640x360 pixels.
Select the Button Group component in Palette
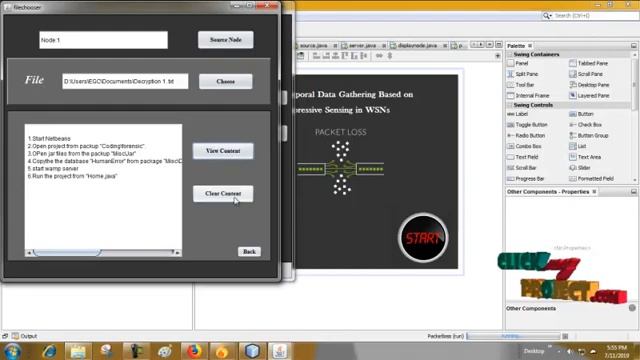[589, 135]
